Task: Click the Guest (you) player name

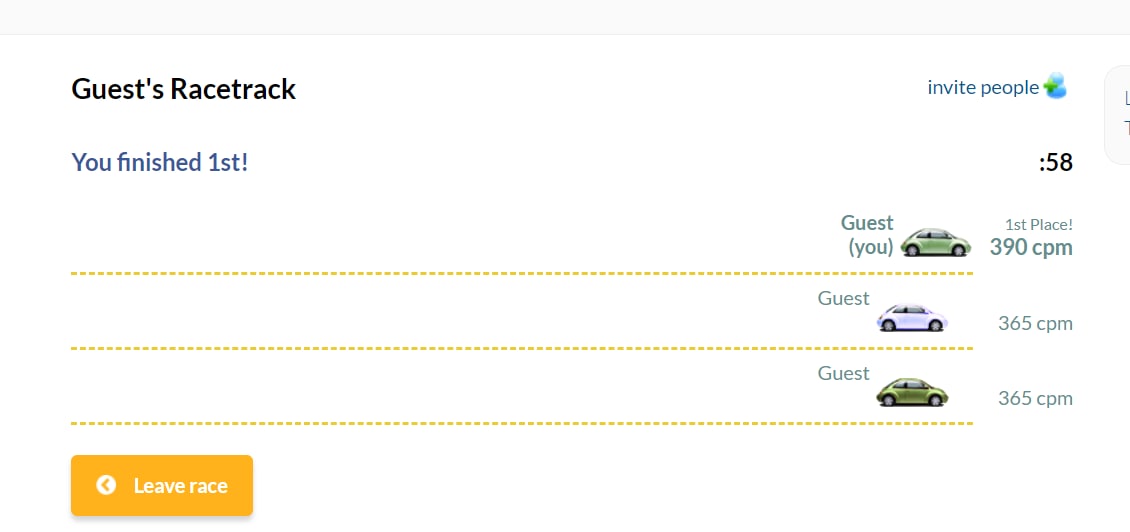Action: [868, 234]
